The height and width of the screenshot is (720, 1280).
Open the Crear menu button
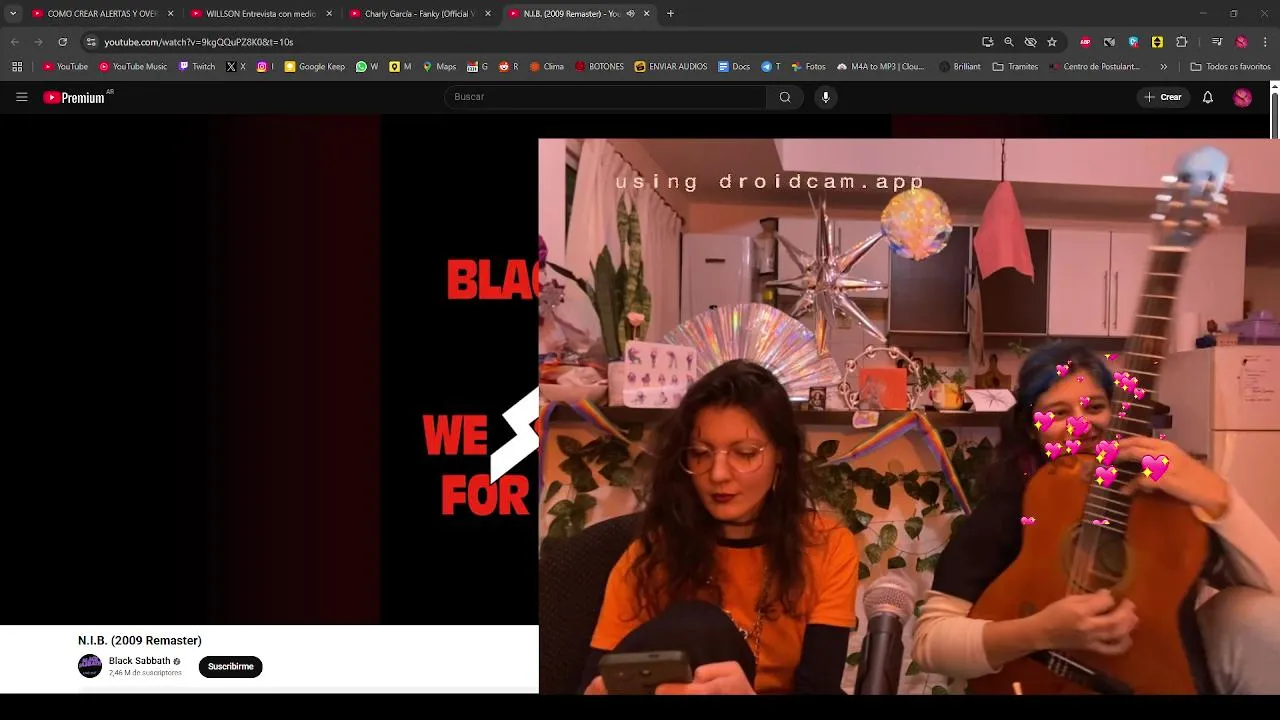pos(1163,97)
